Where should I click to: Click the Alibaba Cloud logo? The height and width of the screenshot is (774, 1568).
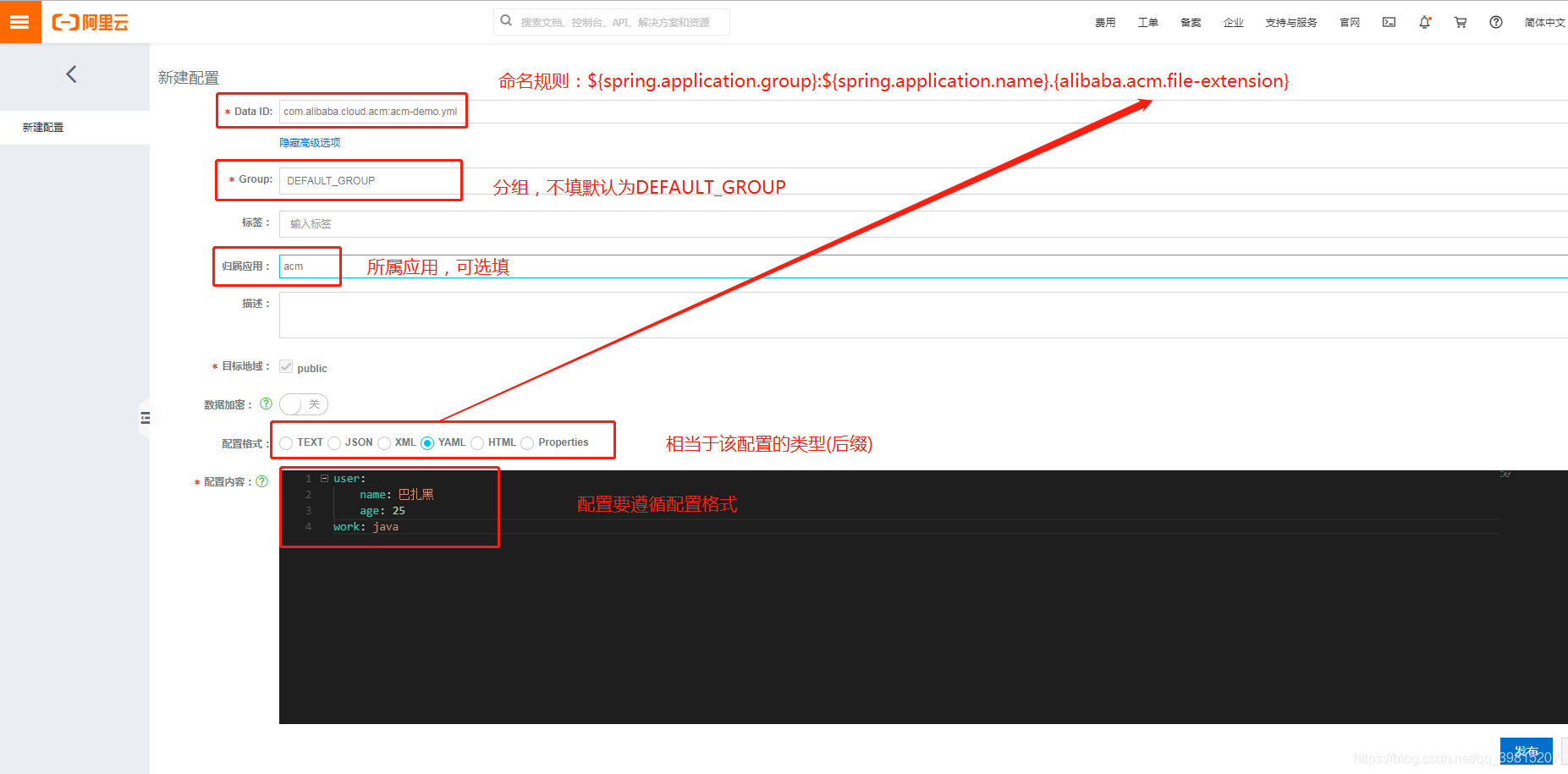91,23
